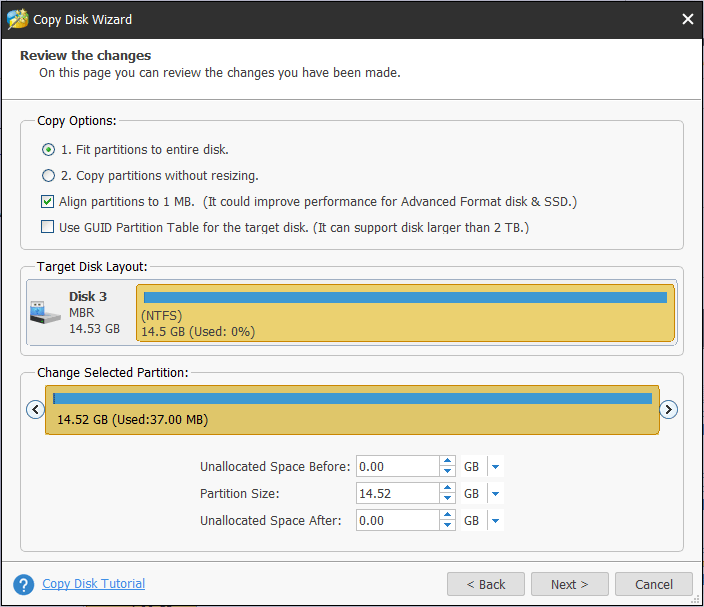
Task: Increase Unallocated Space After with up arrow
Action: tap(447, 515)
